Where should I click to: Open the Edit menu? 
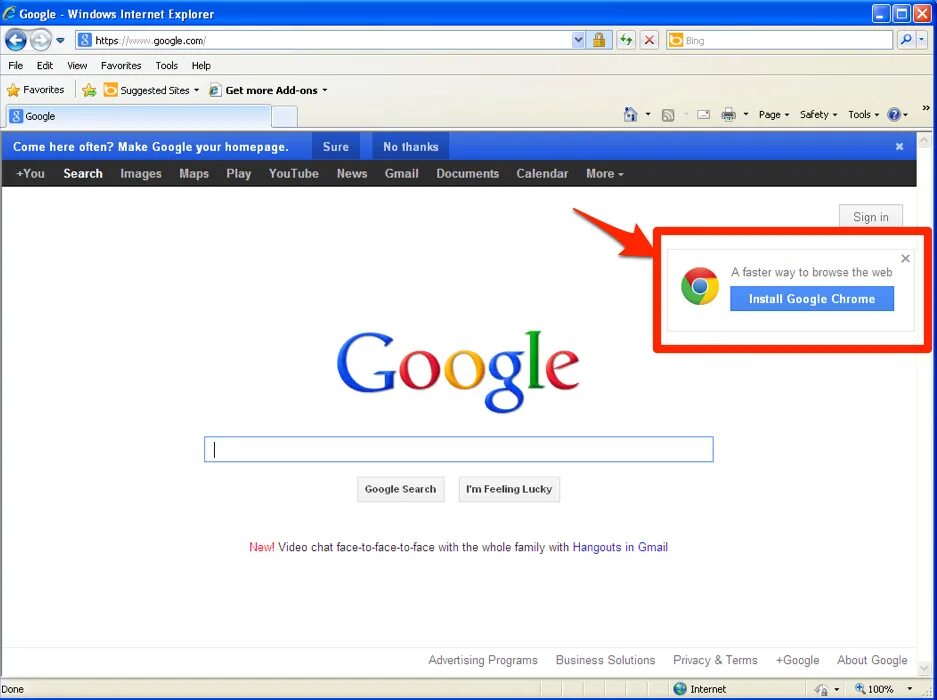45,65
